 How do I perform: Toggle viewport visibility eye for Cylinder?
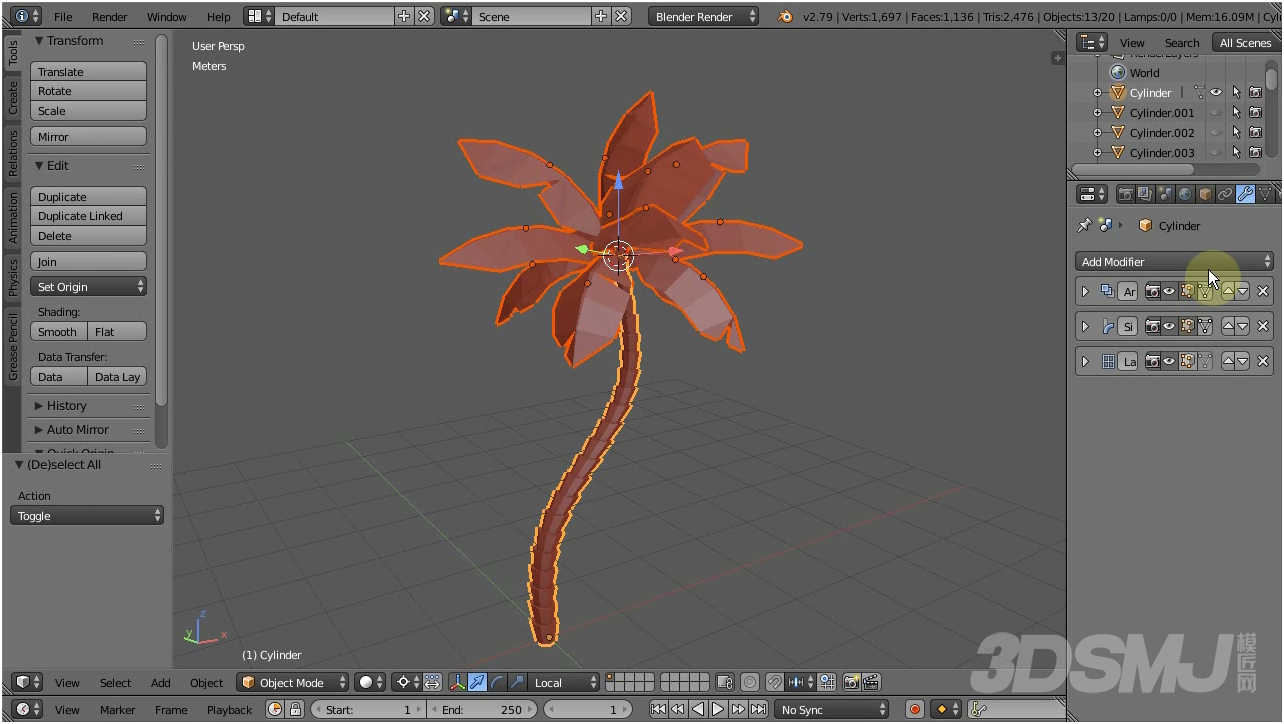tap(1216, 93)
